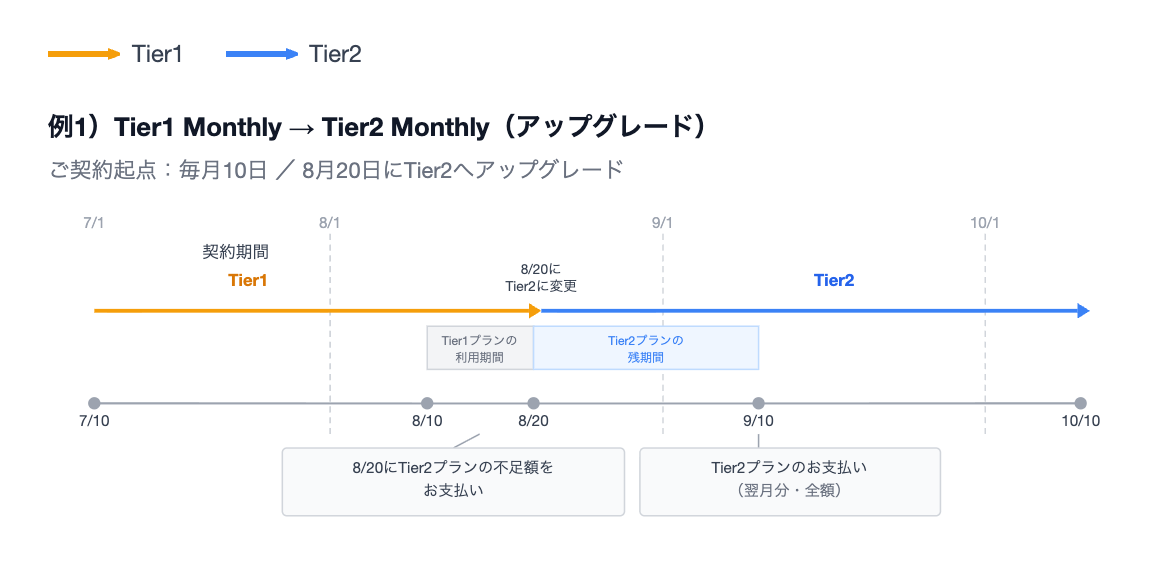The height and width of the screenshot is (569, 1176).
Task: Click the 契約期間 label
Action: [x=236, y=252]
